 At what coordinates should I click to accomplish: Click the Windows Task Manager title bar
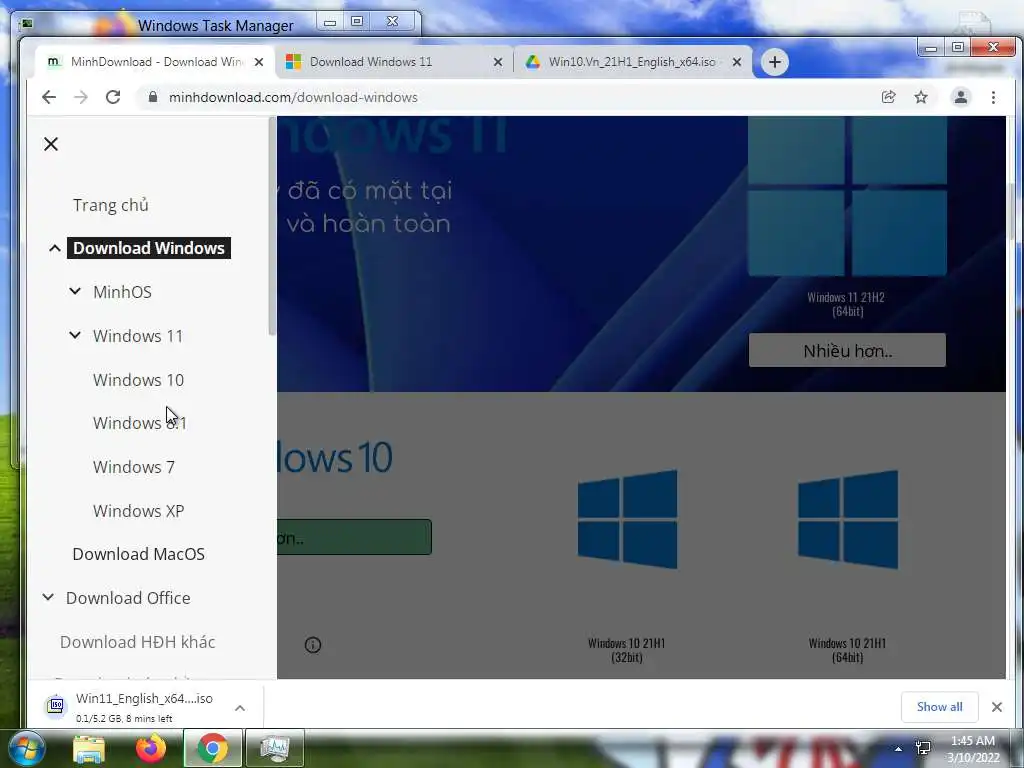click(216, 25)
